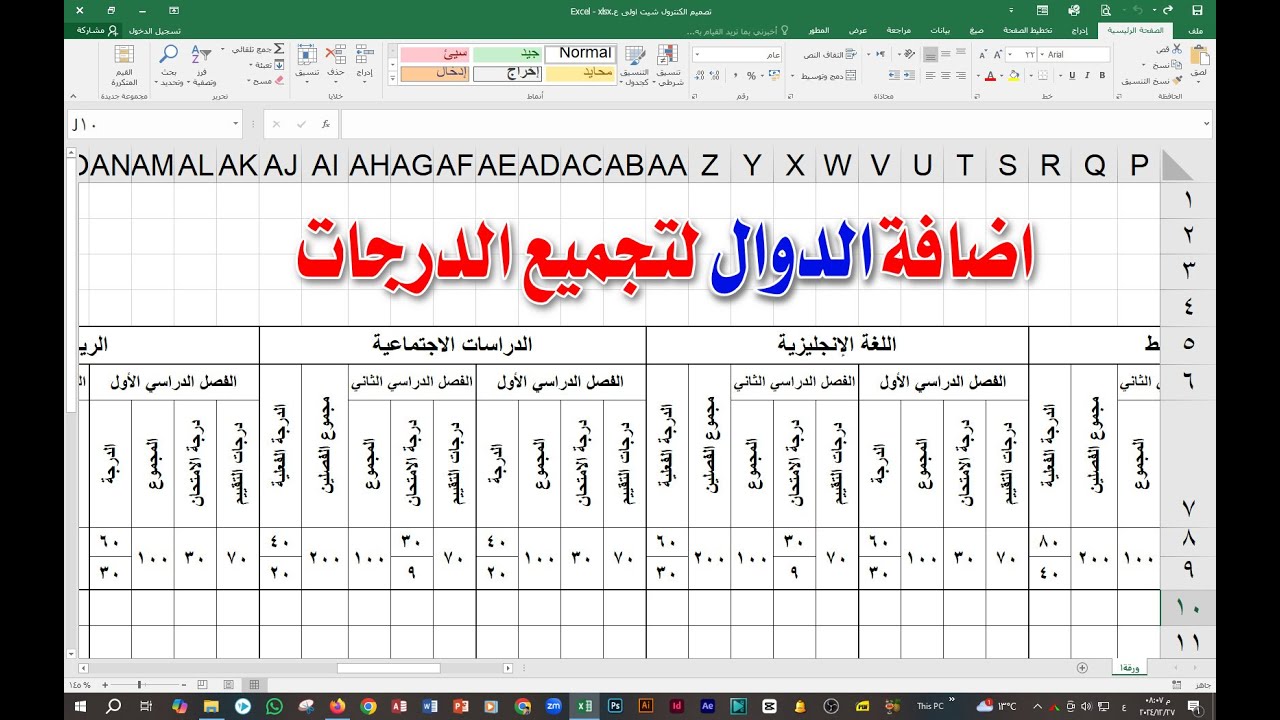Open the Font name Arial dropdown

pyautogui.click(x=1043, y=54)
